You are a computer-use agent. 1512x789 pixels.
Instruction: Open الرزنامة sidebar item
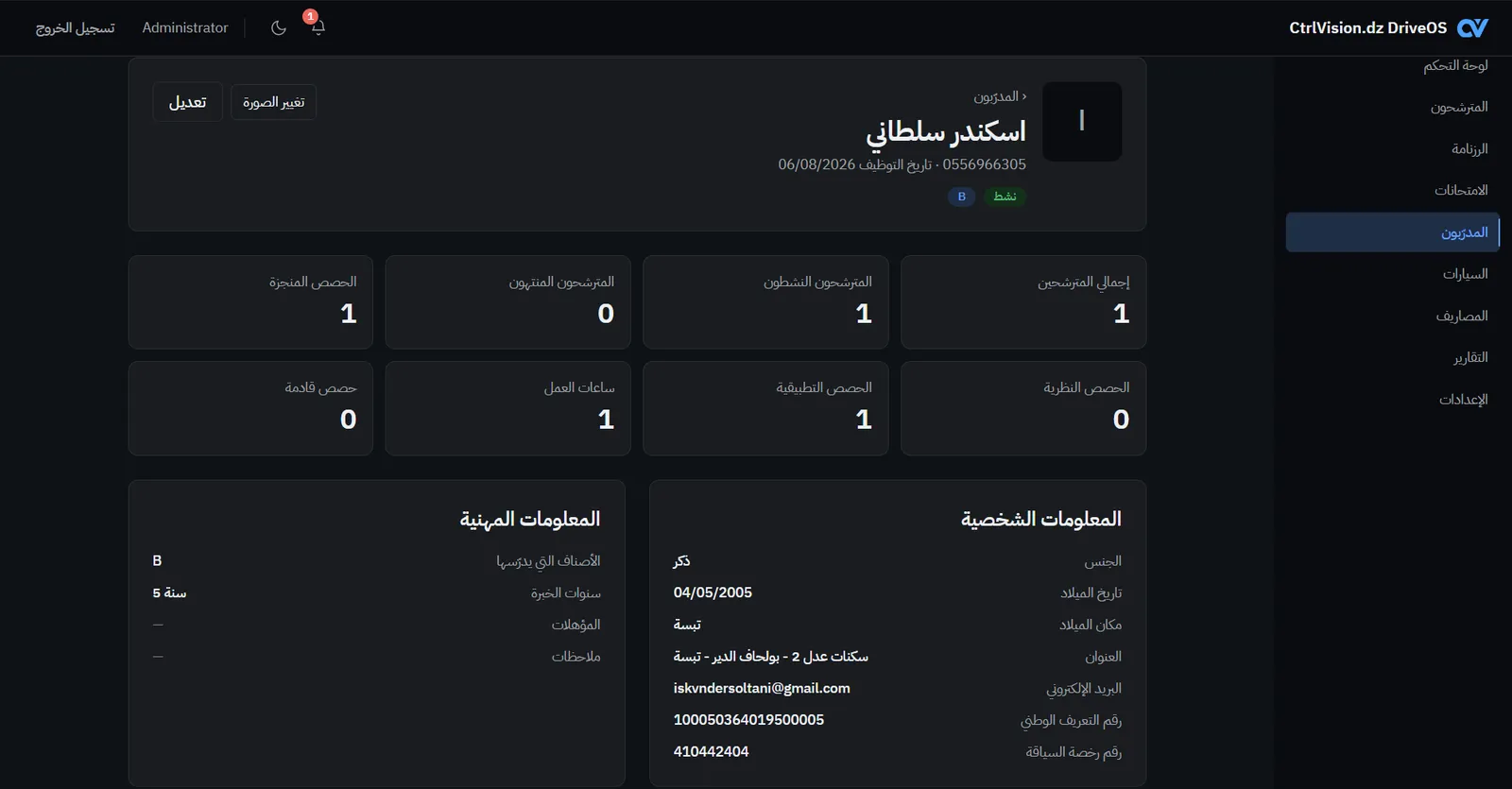click(x=1469, y=148)
